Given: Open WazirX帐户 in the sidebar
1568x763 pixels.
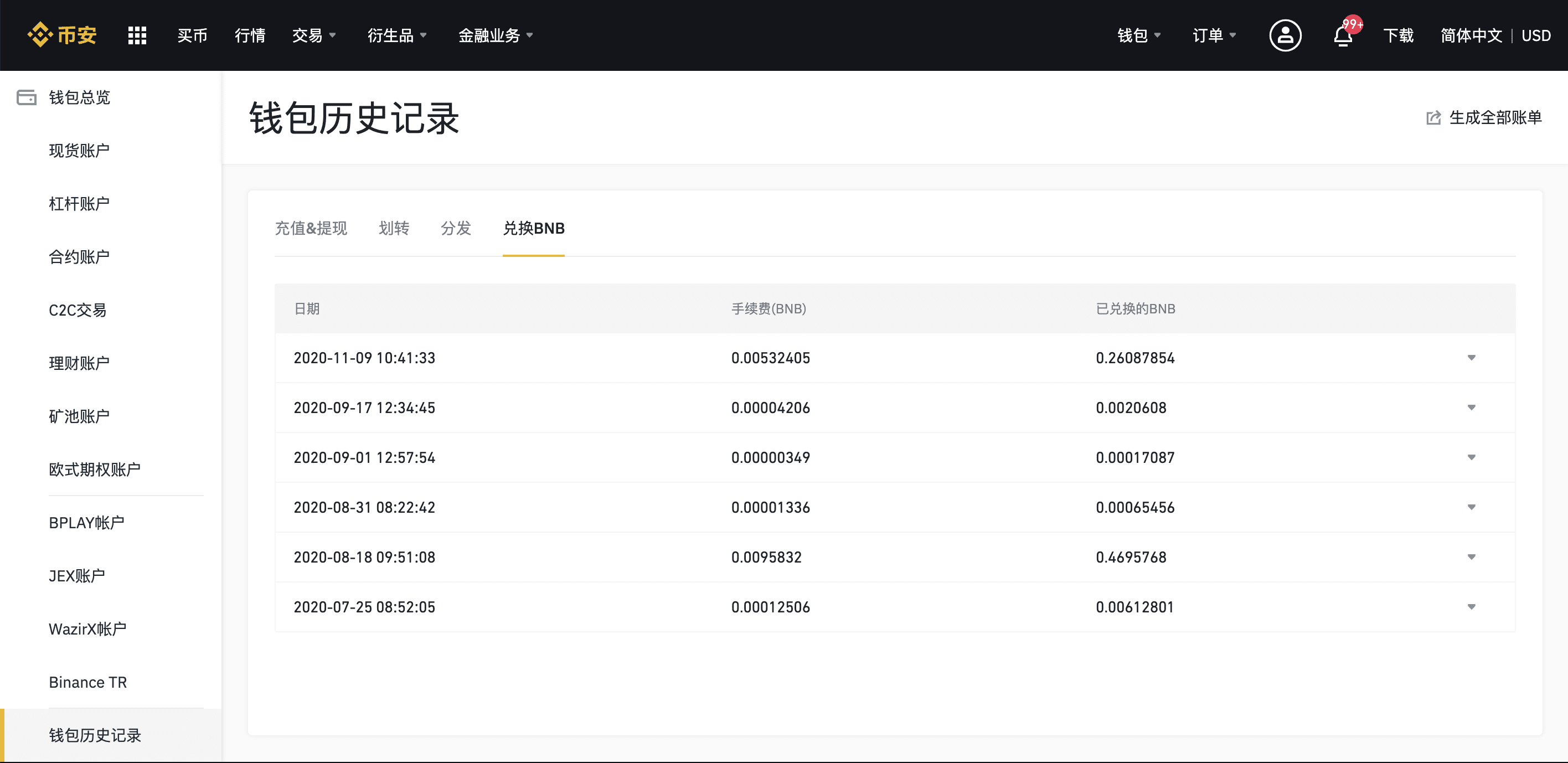Looking at the screenshot, I should click(87, 629).
